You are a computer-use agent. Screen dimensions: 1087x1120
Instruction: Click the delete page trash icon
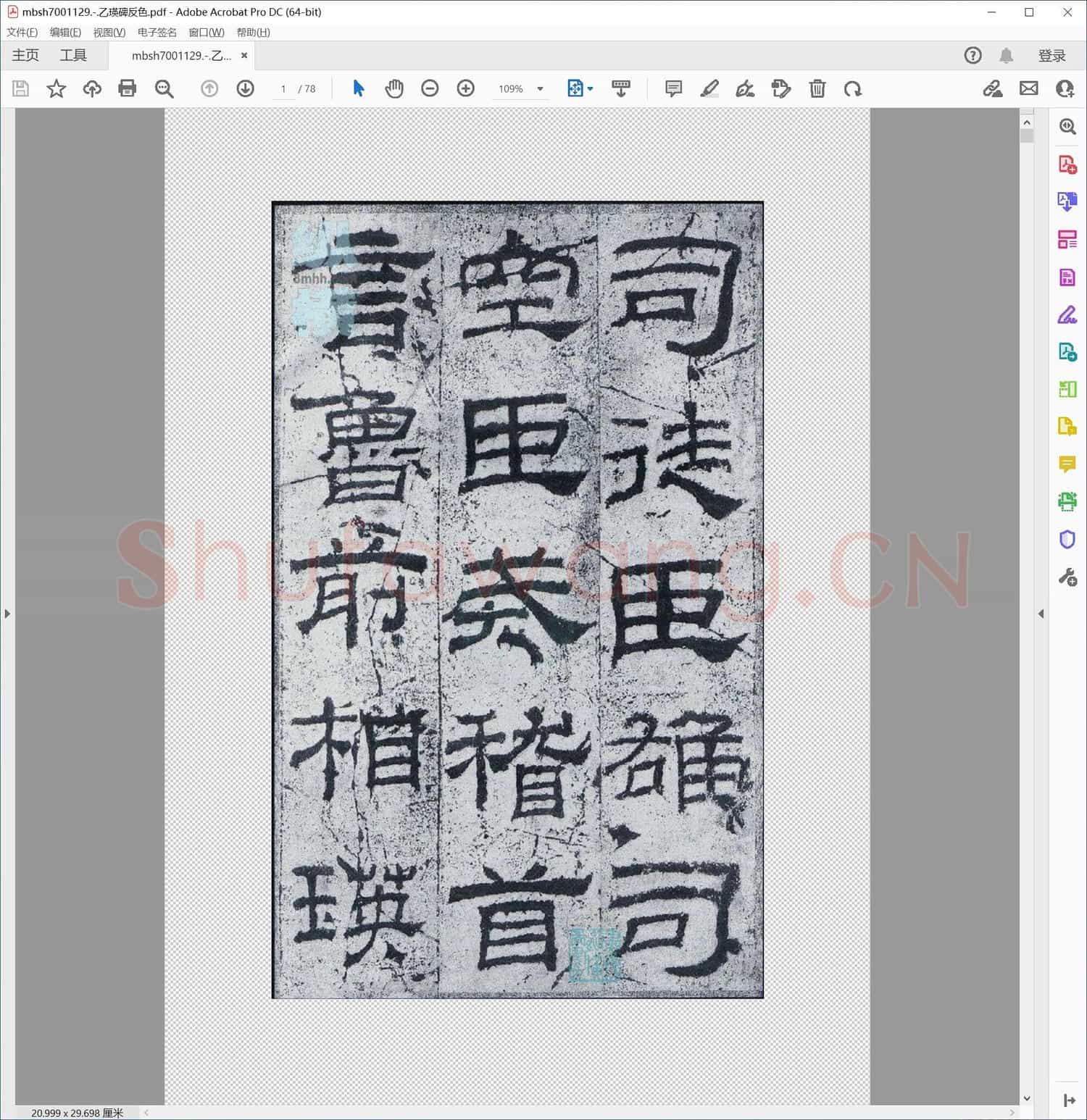[817, 88]
